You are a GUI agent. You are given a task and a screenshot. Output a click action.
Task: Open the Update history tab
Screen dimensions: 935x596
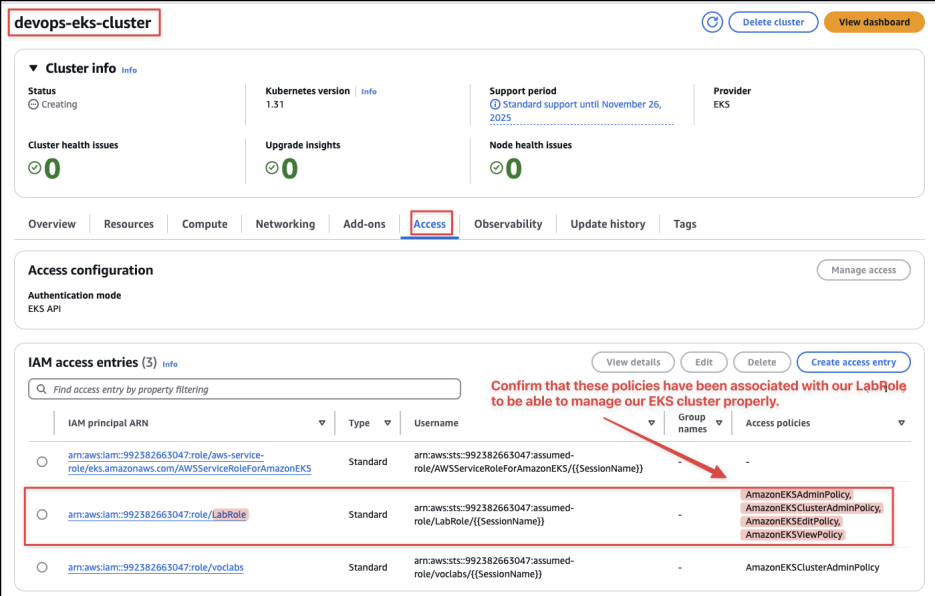(608, 224)
